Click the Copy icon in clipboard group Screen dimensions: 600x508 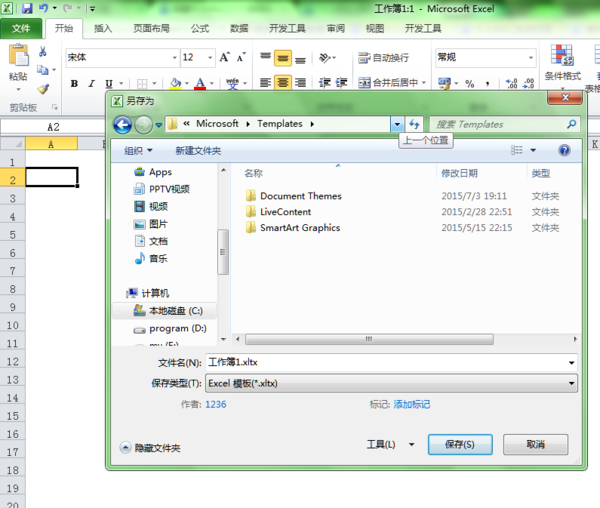click(42, 70)
